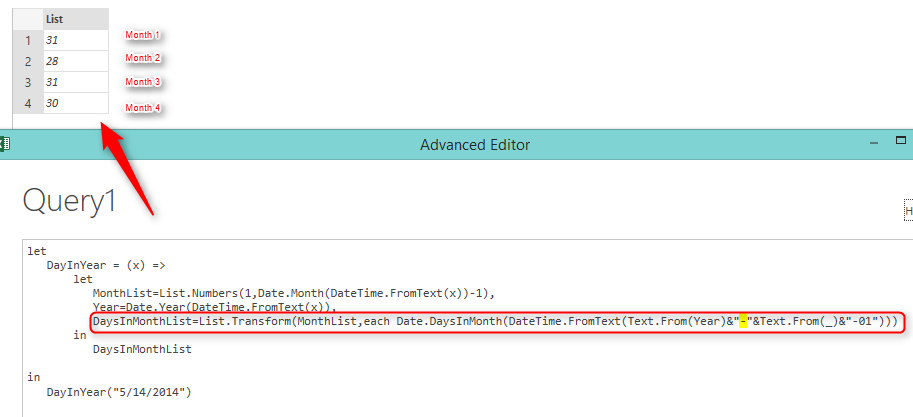Click the DayInYear = (x) => line
Screen dimensions: 913x417
[106, 266]
